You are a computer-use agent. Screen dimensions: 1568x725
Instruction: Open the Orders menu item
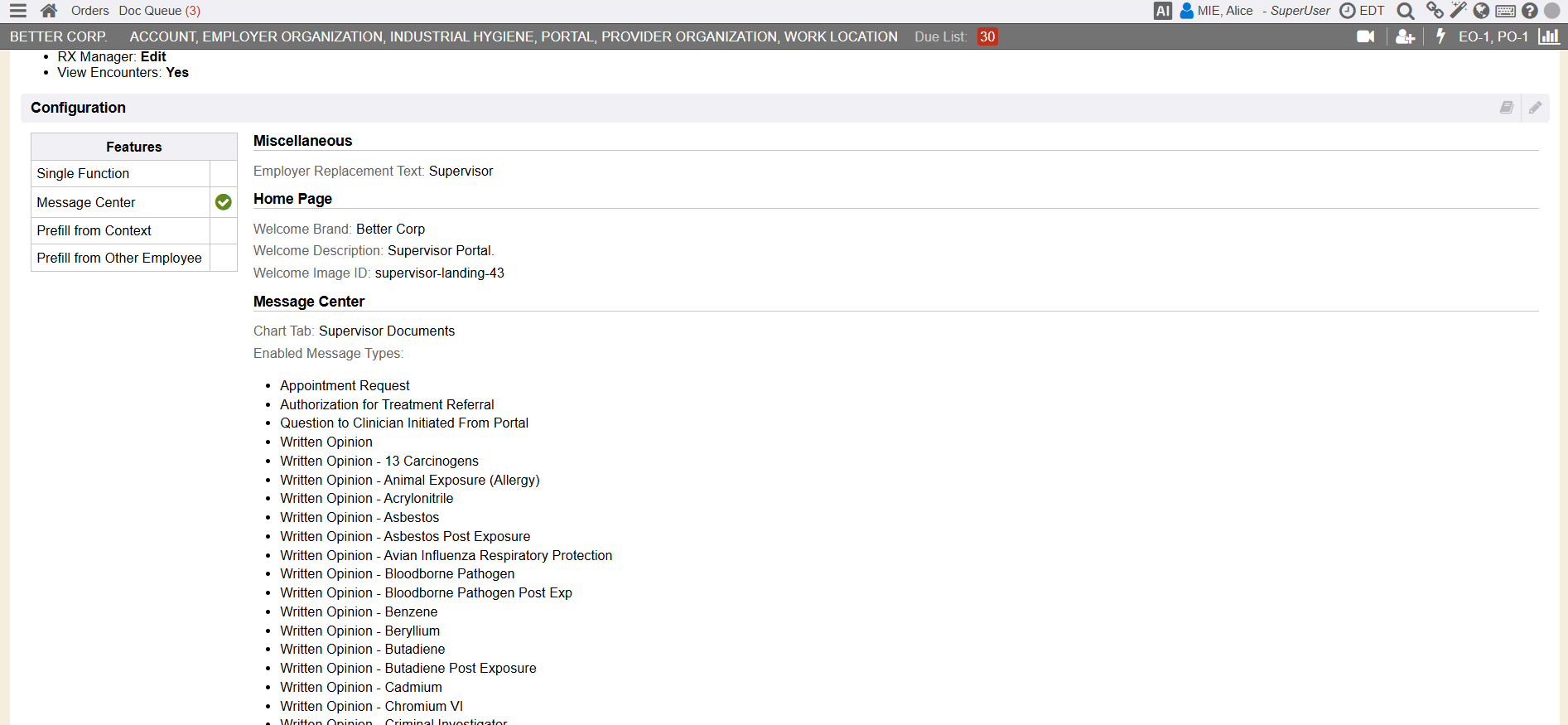[x=89, y=11]
